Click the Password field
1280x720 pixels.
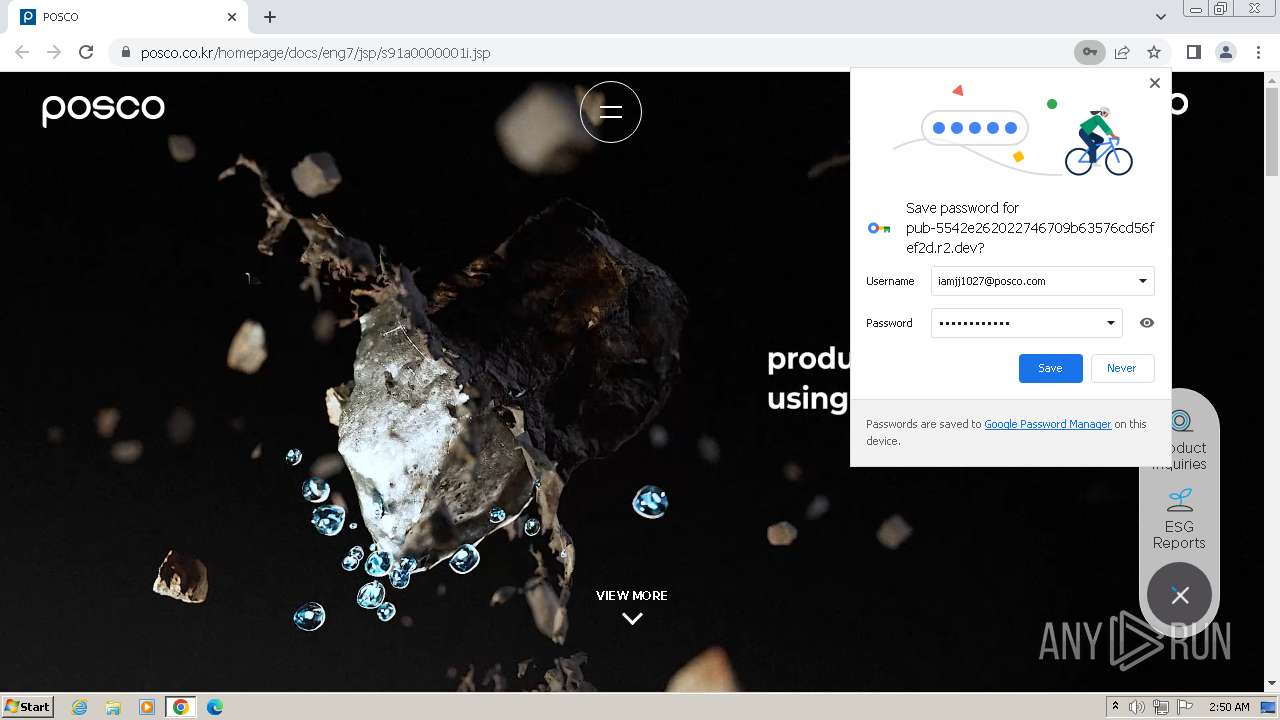pyautogui.click(x=1026, y=323)
